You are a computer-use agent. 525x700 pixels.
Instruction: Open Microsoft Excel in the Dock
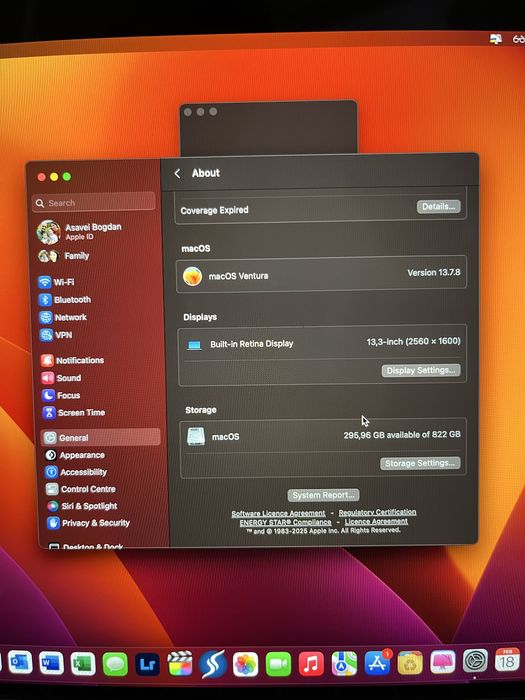(83, 664)
